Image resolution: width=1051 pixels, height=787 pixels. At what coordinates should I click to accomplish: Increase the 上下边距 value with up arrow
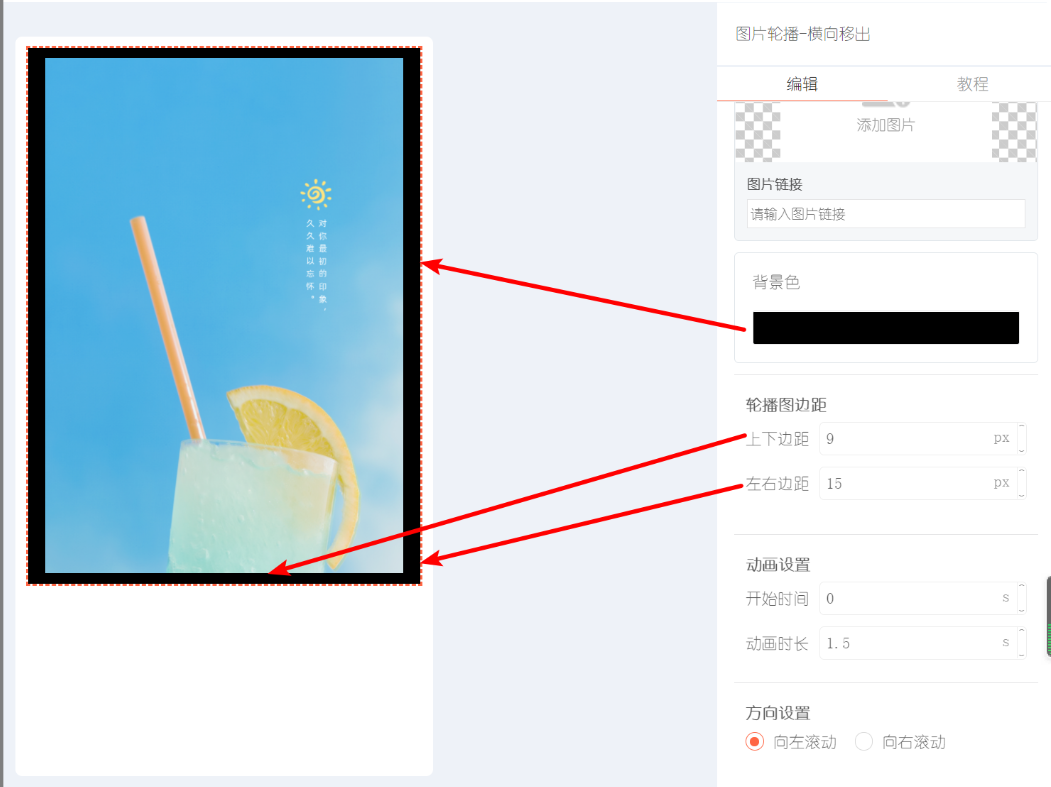(1022, 430)
